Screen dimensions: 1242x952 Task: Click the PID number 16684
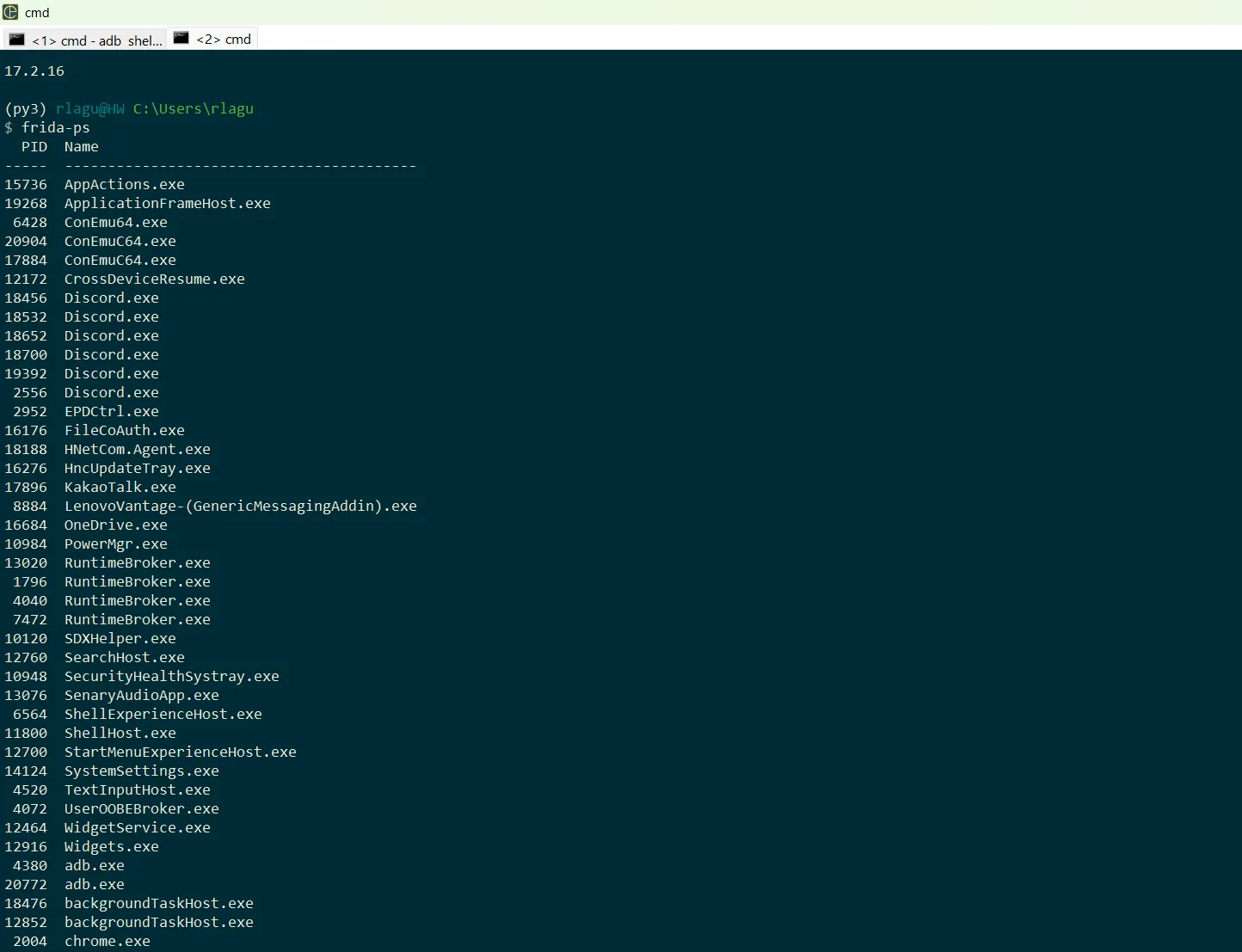point(26,525)
